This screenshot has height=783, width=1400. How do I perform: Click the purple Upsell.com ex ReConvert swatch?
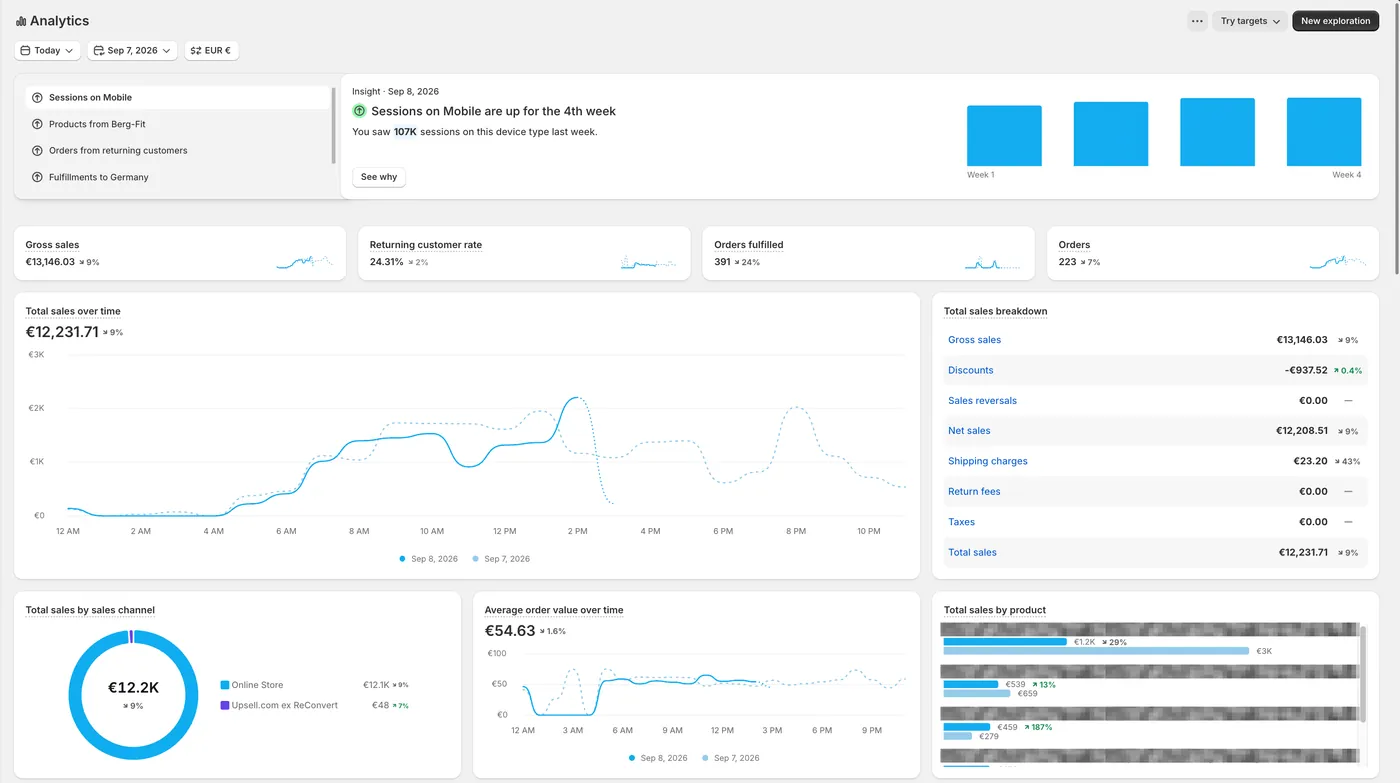pyautogui.click(x=225, y=705)
